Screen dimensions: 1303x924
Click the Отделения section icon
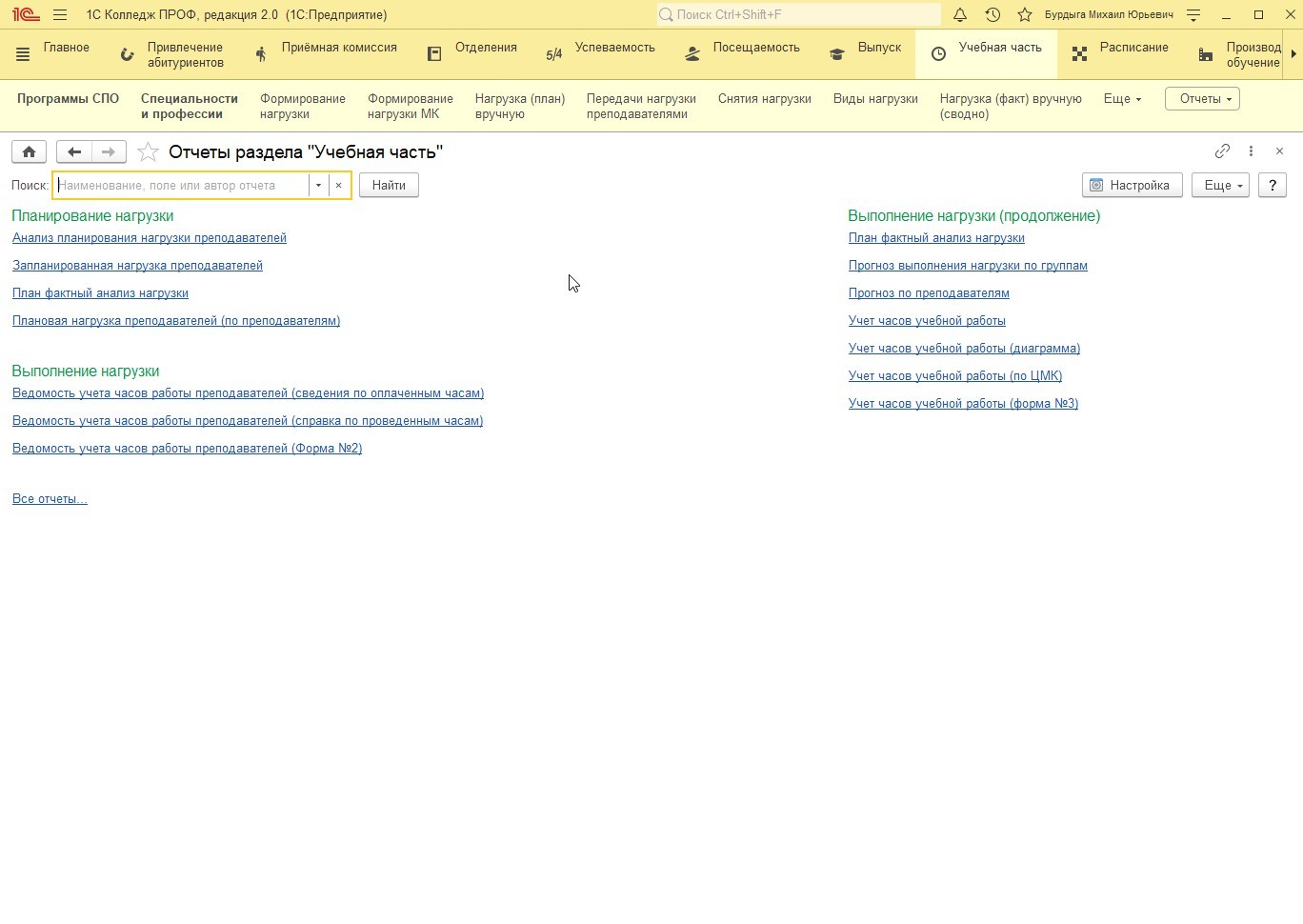434,54
